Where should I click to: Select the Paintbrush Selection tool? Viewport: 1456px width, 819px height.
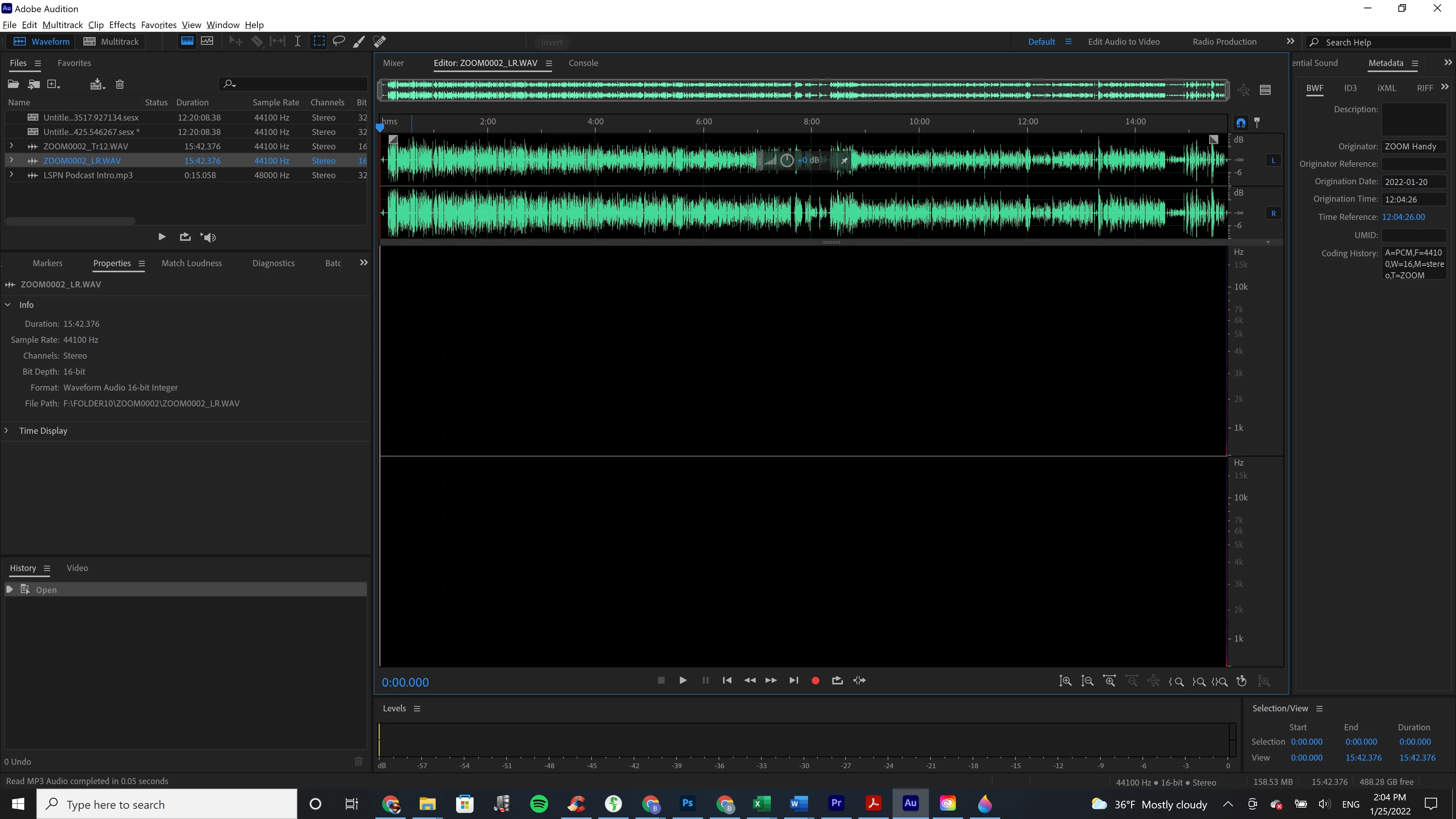(x=358, y=41)
